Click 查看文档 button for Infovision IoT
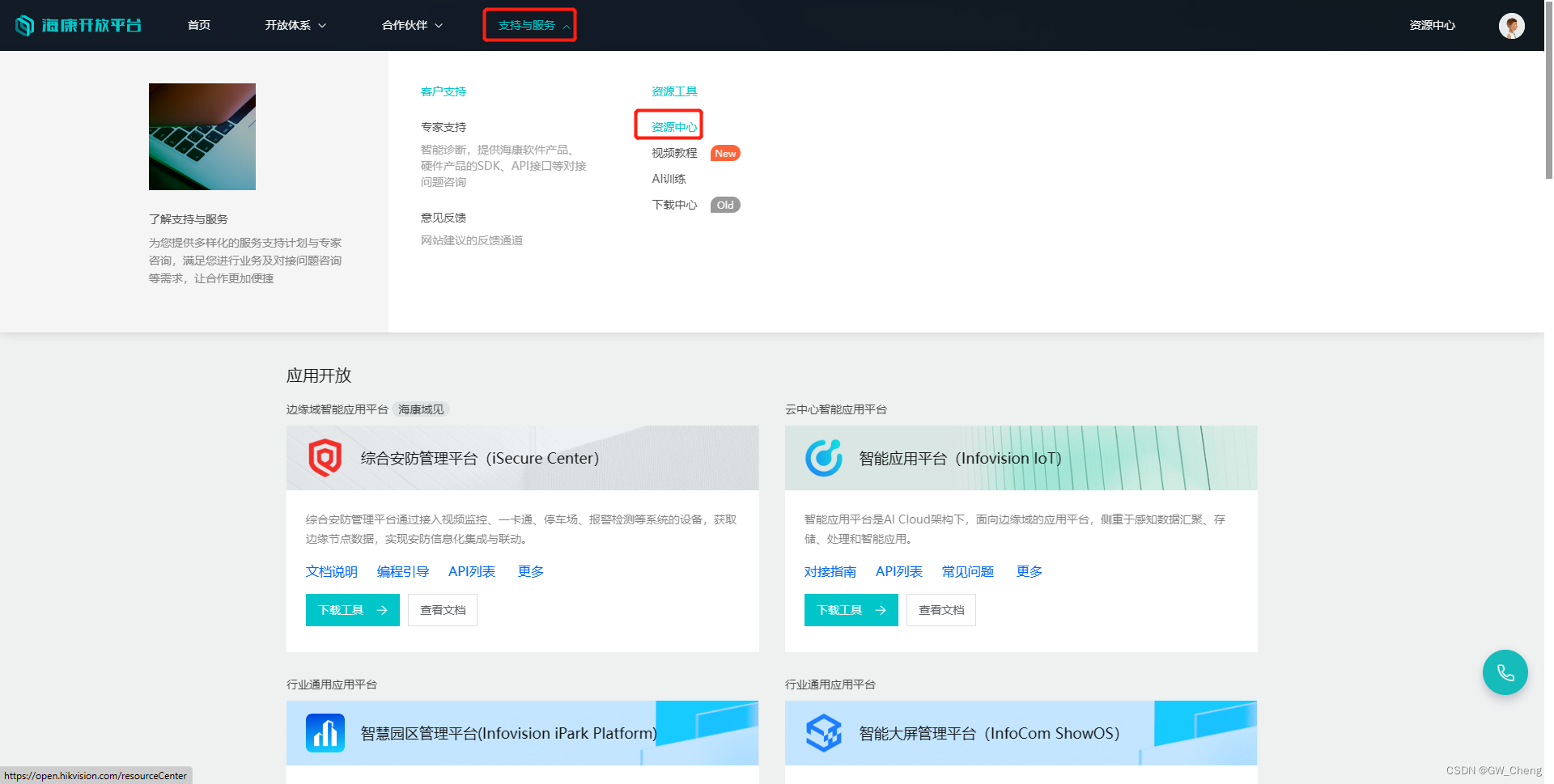 coord(941,610)
